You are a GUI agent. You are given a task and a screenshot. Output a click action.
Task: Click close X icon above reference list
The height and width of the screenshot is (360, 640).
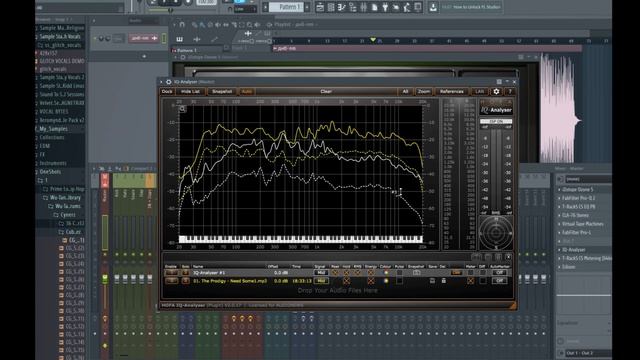click(x=508, y=257)
